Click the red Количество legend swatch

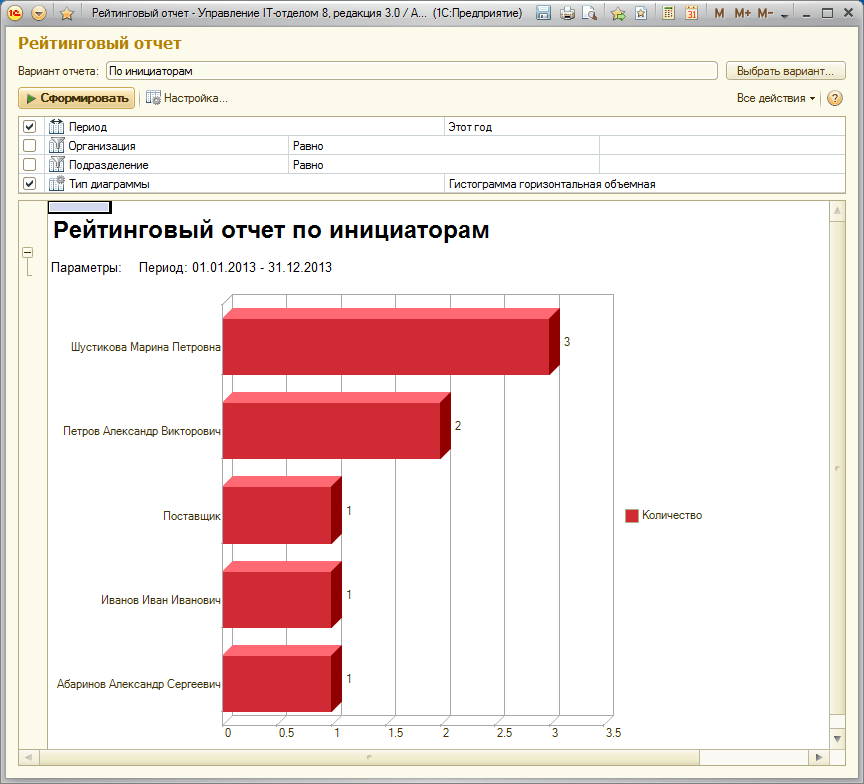coord(631,516)
